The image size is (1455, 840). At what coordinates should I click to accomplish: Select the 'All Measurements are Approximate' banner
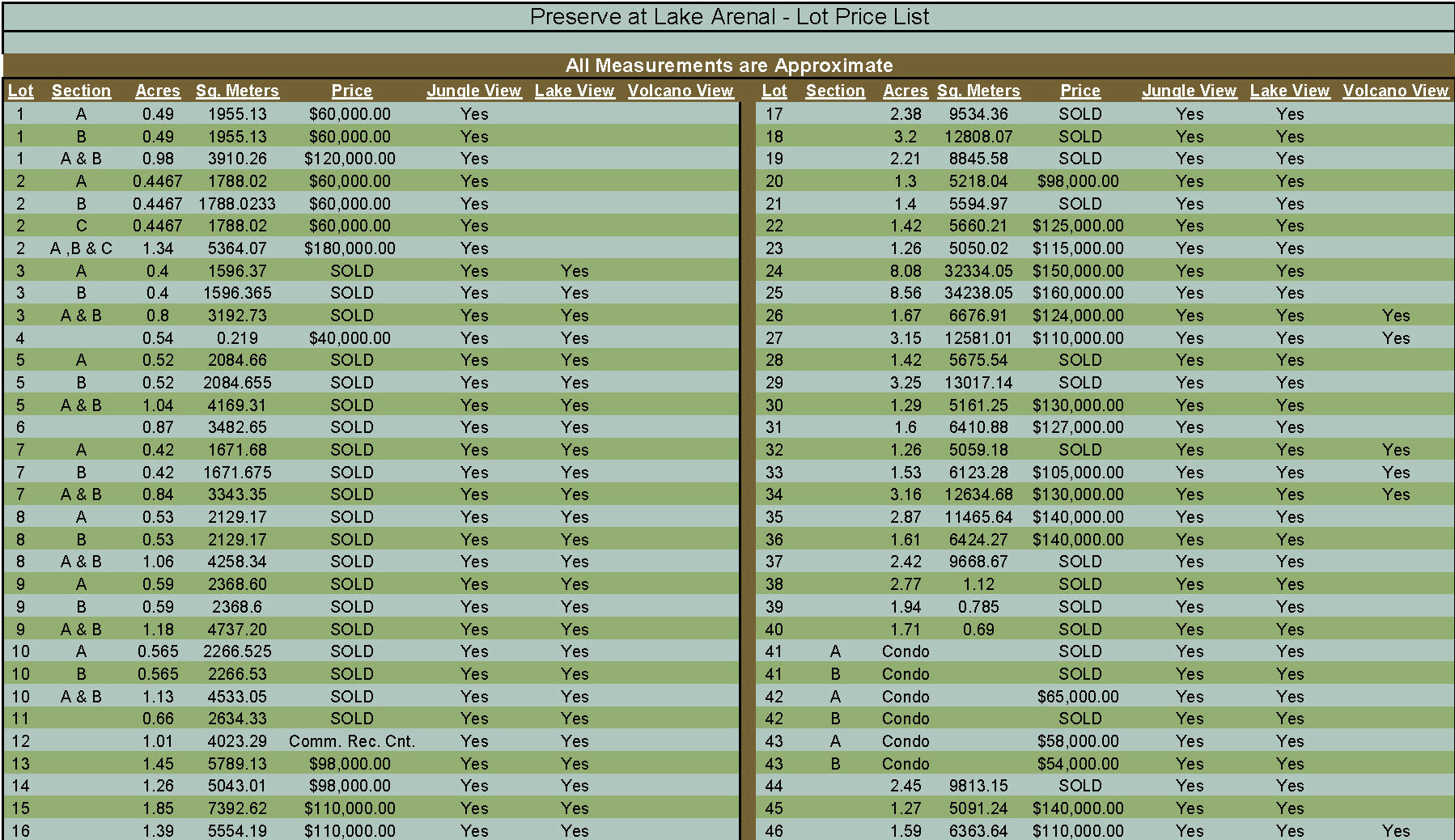click(x=728, y=66)
